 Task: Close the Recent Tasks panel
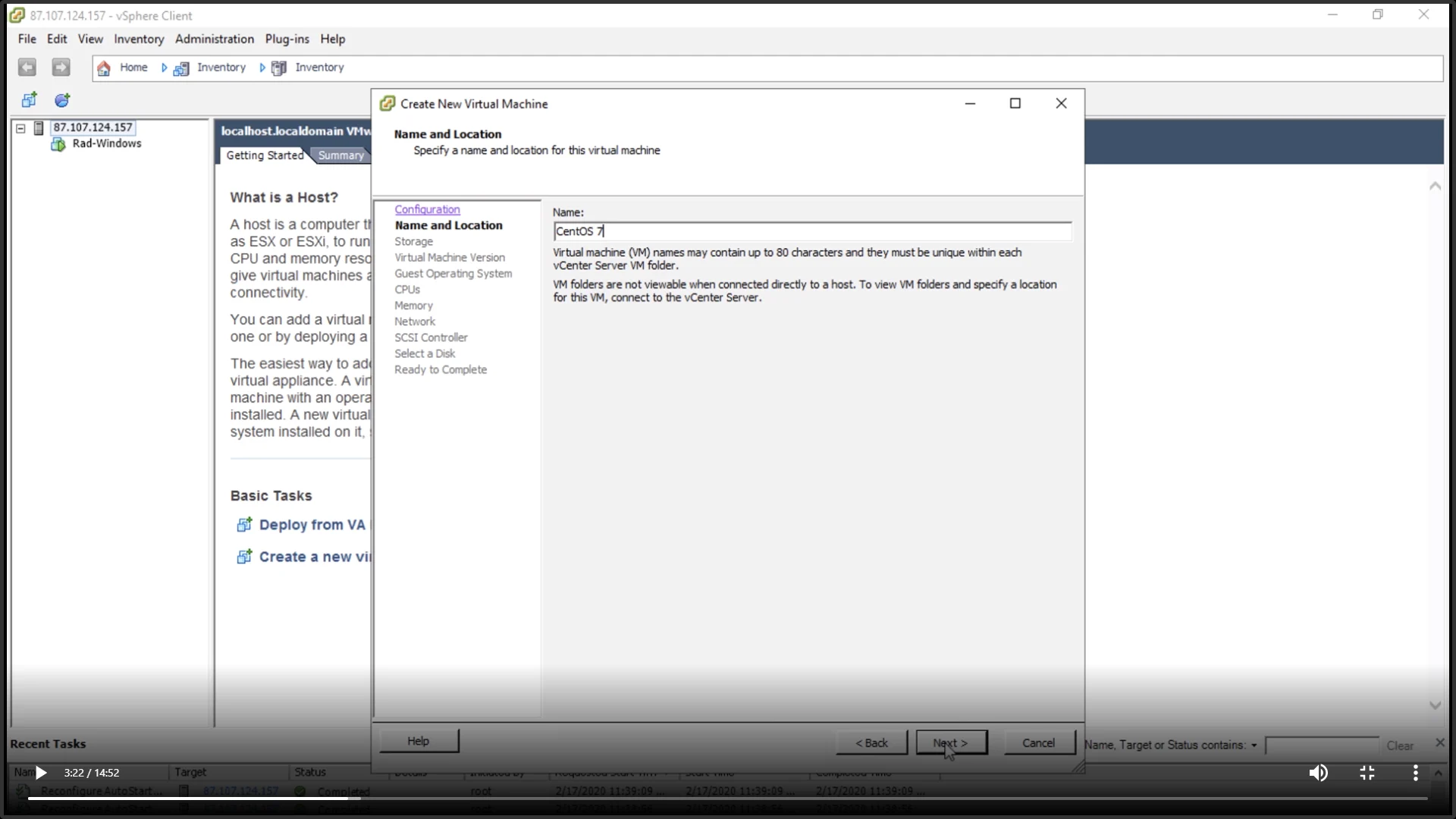pyautogui.click(x=1439, y=742)
